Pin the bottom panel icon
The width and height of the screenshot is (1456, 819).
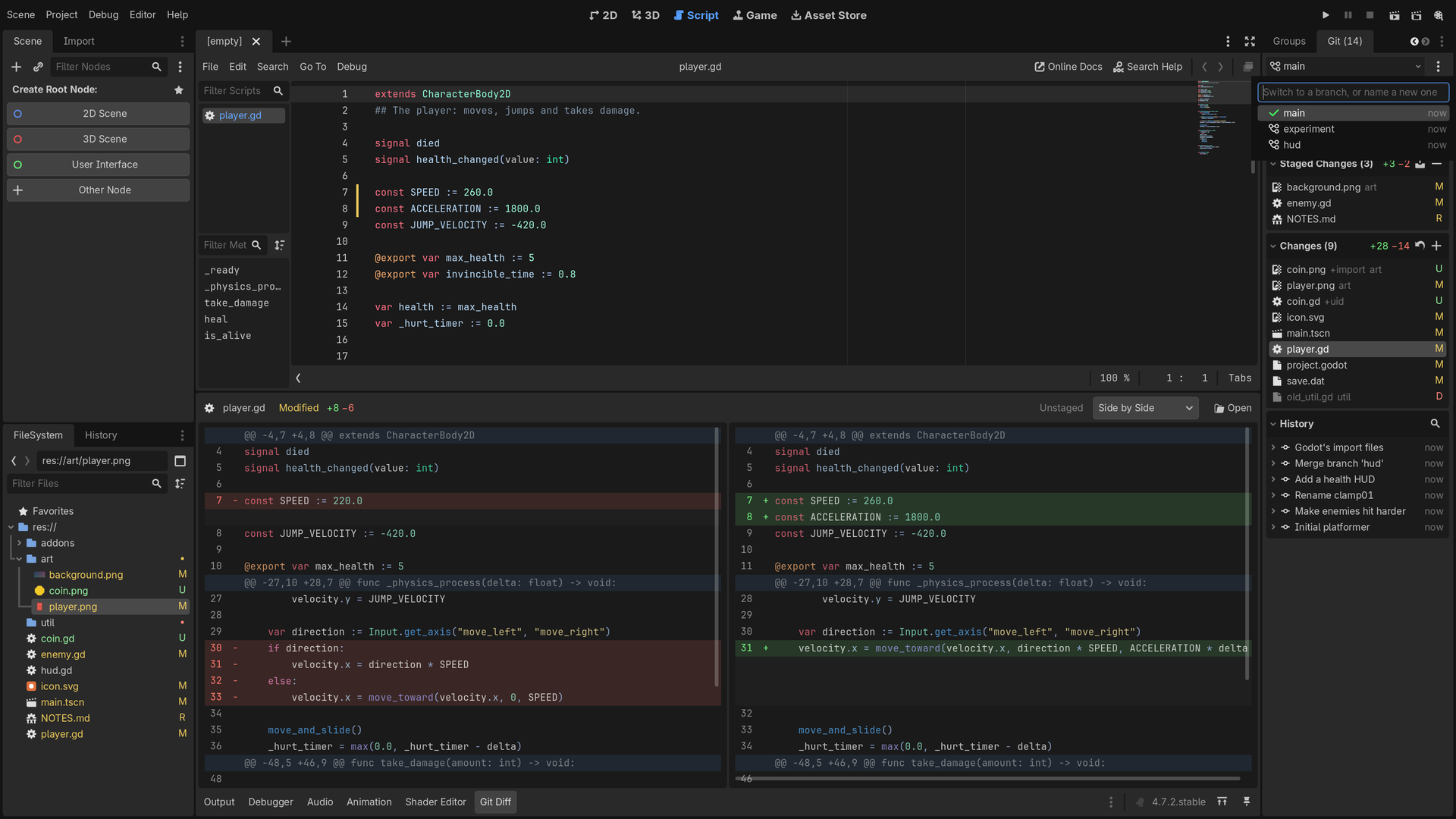tap(1246, 802)
